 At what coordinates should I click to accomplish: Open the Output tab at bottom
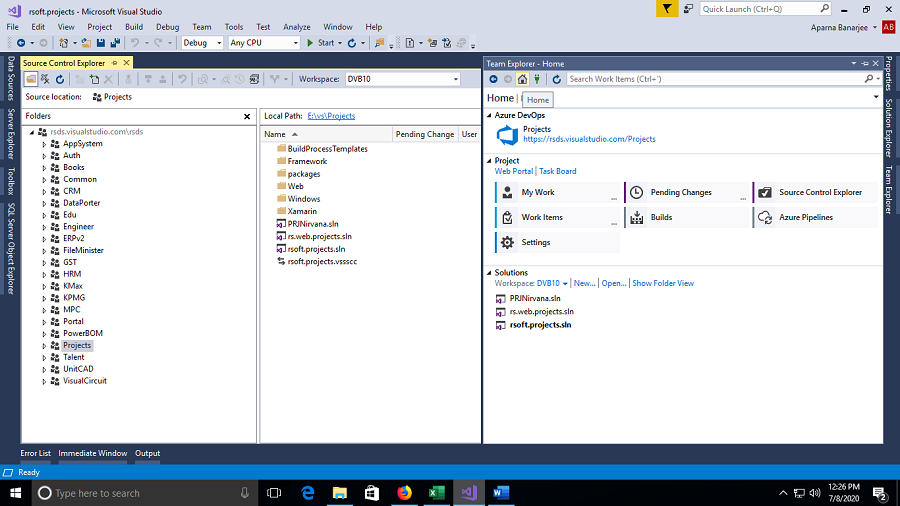pyautogui.click(x=148, y=453)
